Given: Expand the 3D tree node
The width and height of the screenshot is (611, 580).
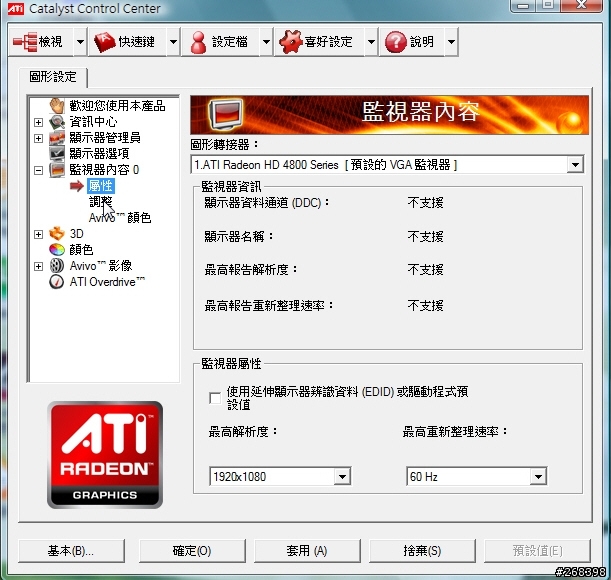Looking at the screenshot, I should pyautogui.click(x=38, y=234).
